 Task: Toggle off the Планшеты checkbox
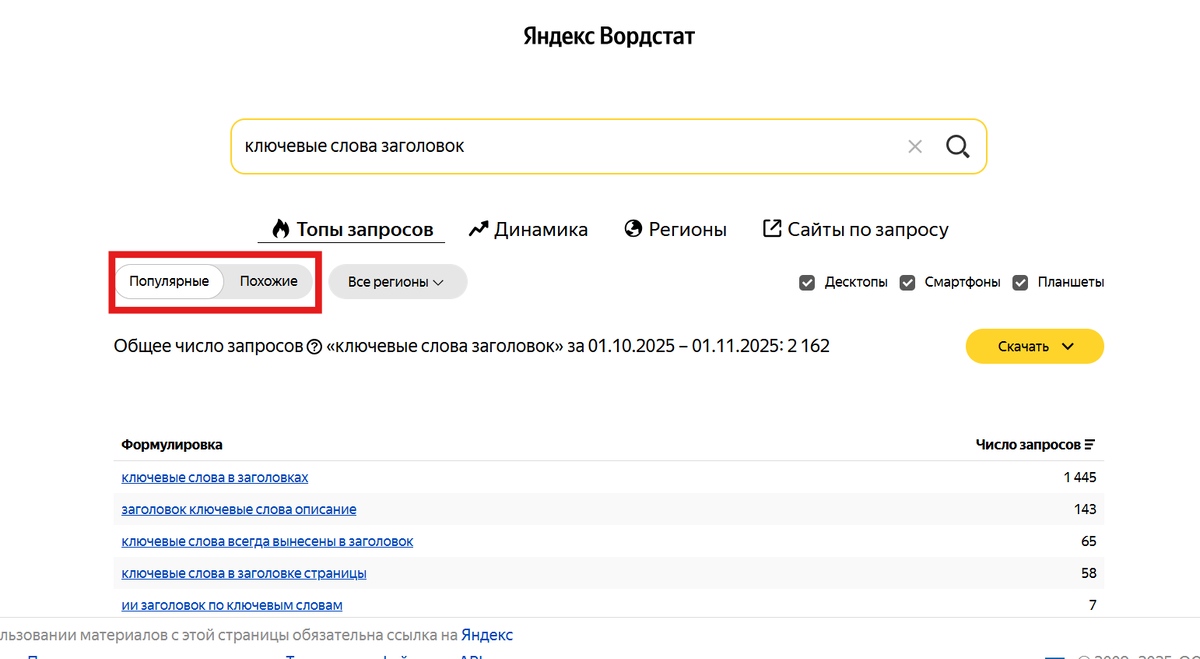1020,282
